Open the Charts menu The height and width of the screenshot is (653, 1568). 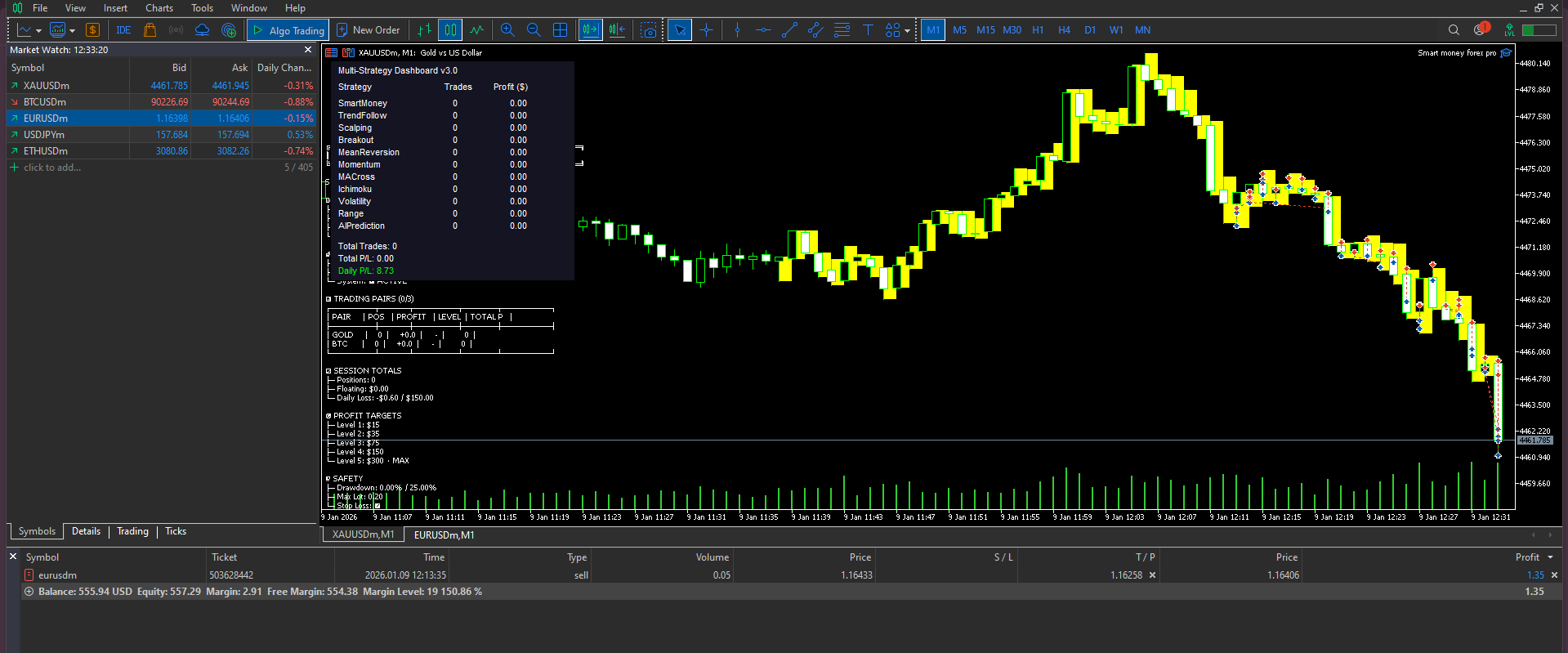[159, 8]
